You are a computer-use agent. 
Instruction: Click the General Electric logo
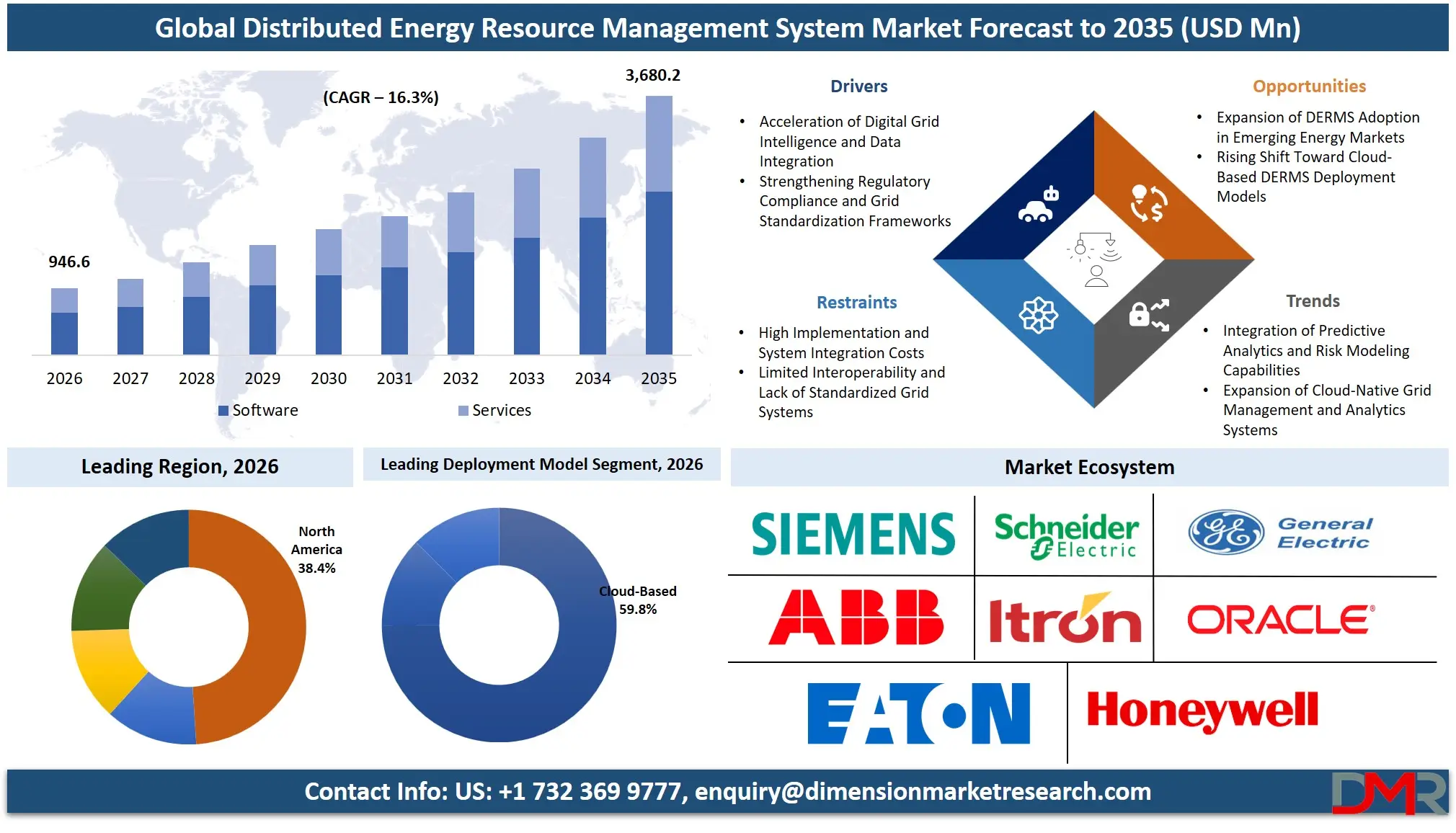click(1280, 533)
